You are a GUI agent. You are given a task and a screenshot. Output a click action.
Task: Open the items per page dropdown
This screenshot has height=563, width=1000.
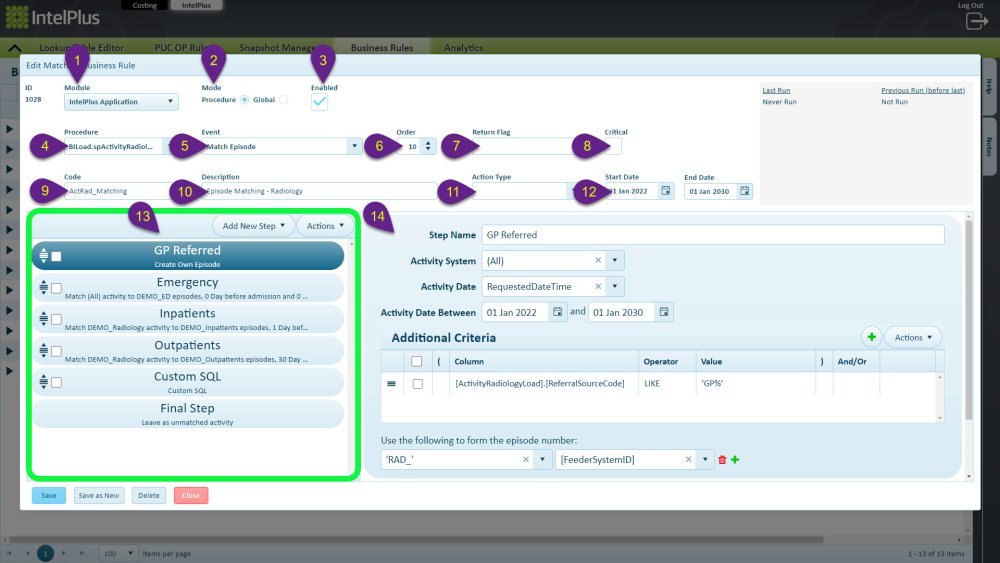coord(118,553)
